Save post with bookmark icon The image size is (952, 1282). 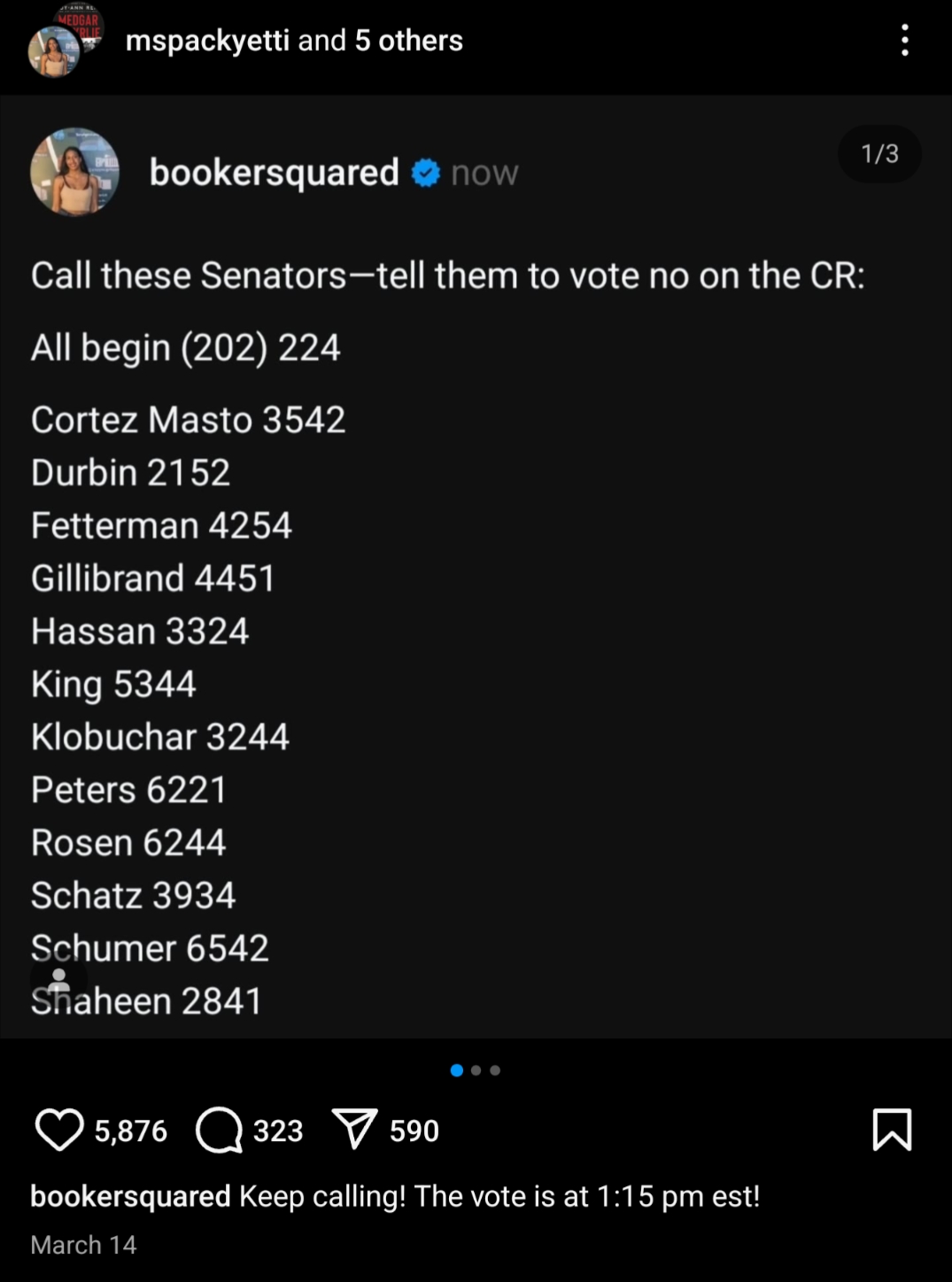click(891, 1130)
